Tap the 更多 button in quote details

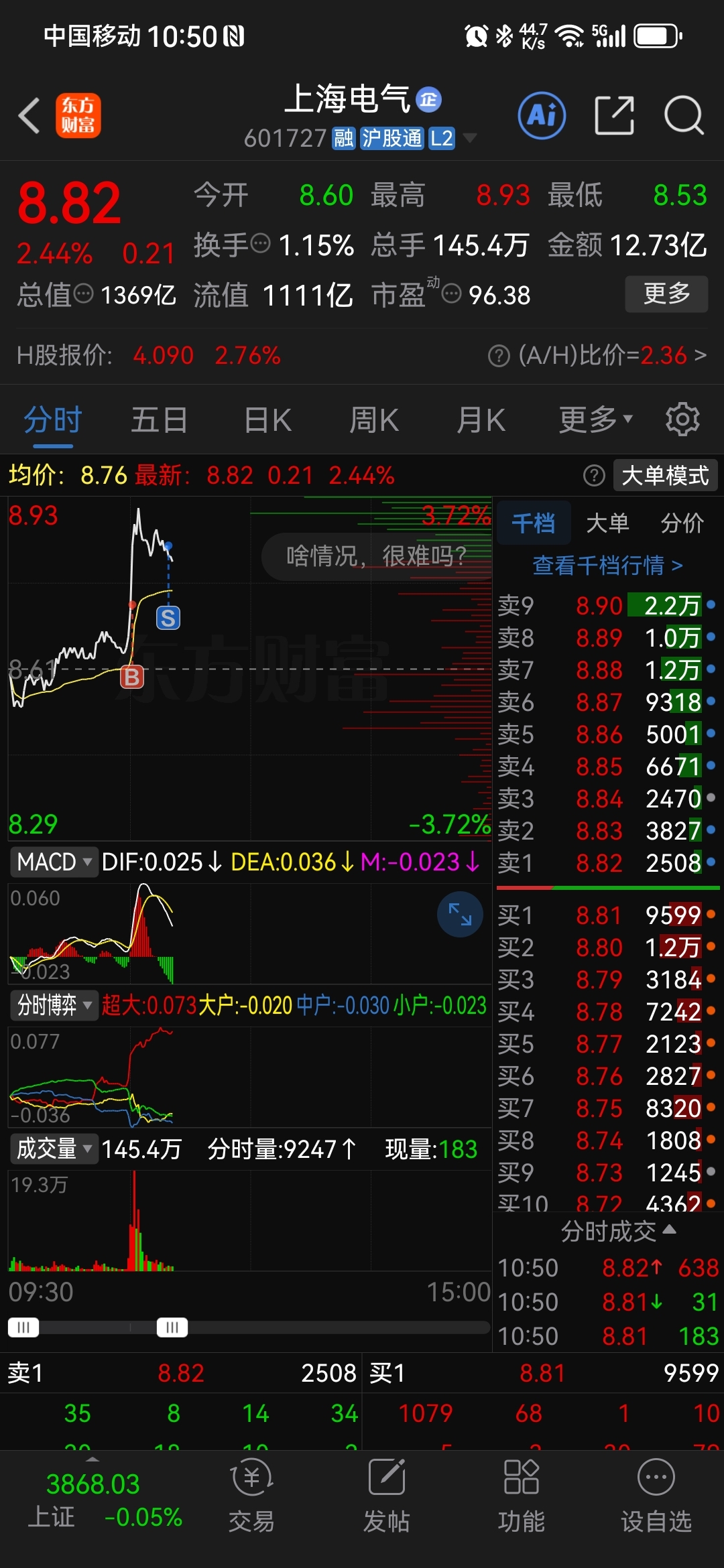pyautogui.click(x=666, y=293)
